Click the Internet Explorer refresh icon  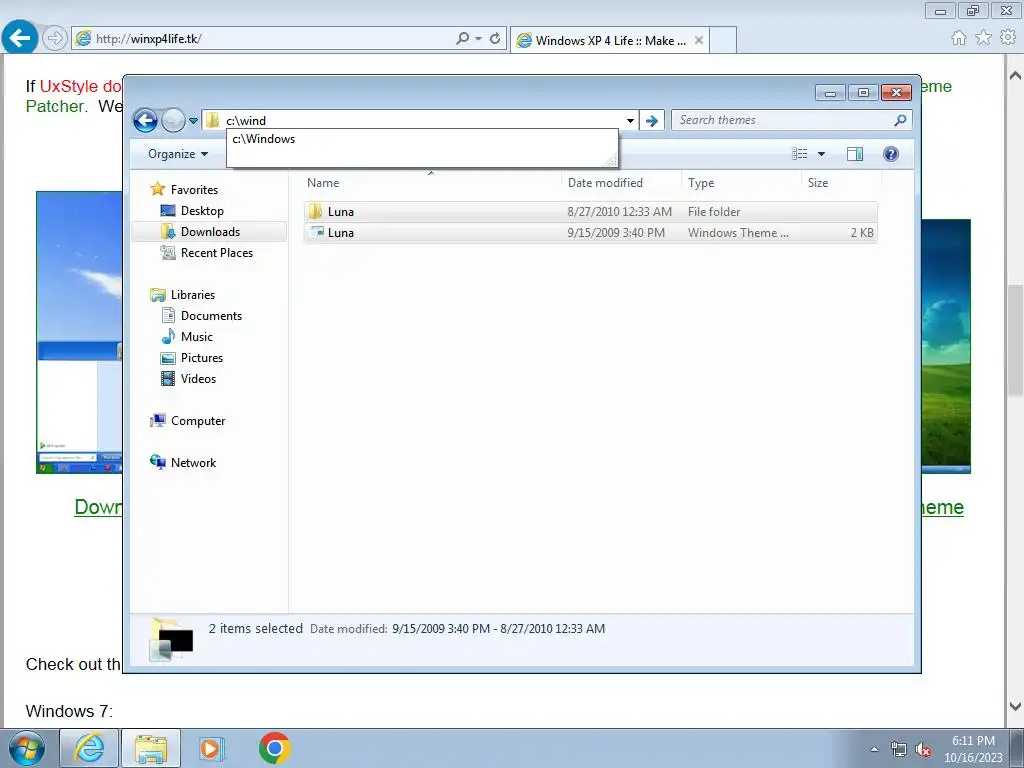496,39
